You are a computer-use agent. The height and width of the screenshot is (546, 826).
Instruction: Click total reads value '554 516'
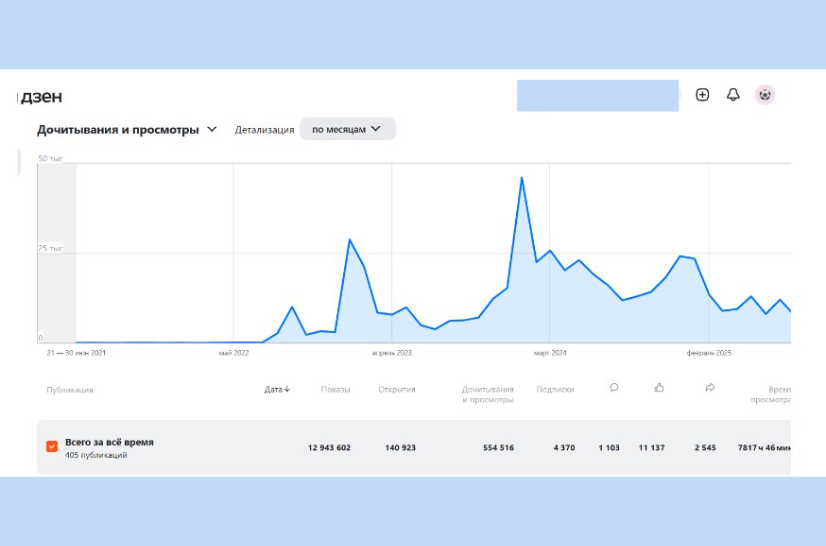[498, 448]
